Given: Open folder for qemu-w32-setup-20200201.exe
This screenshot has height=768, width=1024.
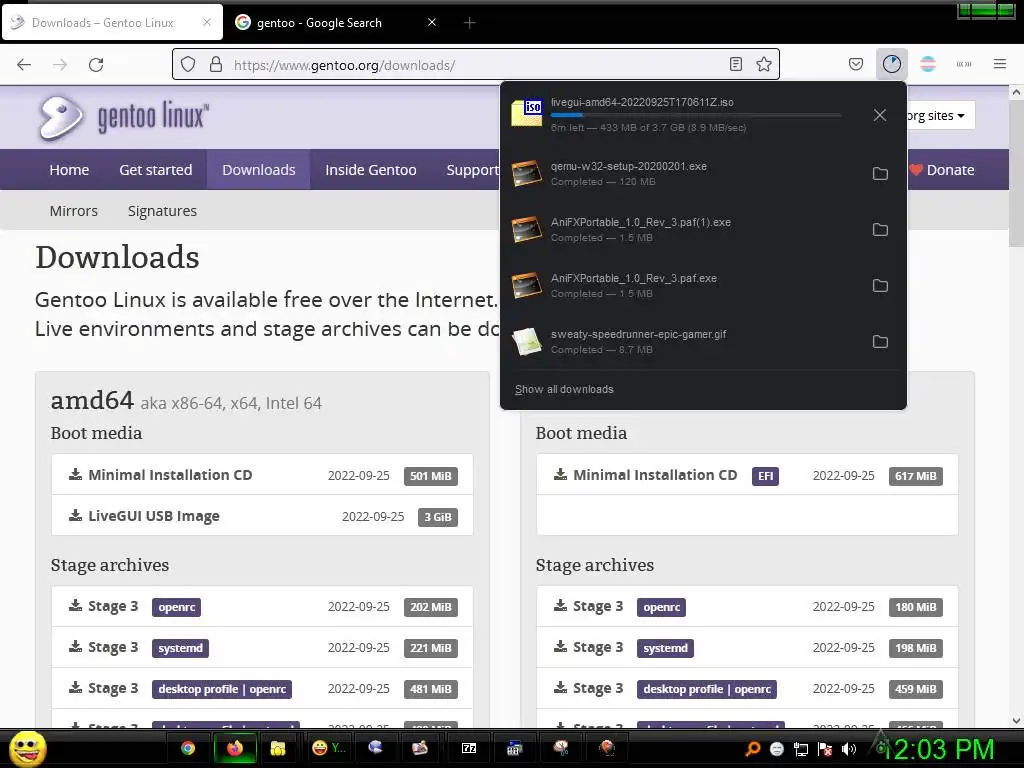Looking at the screenshot, I should (x=880, y=174).
